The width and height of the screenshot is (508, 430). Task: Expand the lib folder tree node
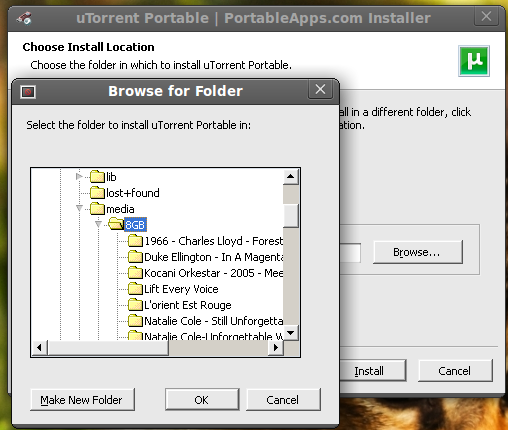[79, 176]
